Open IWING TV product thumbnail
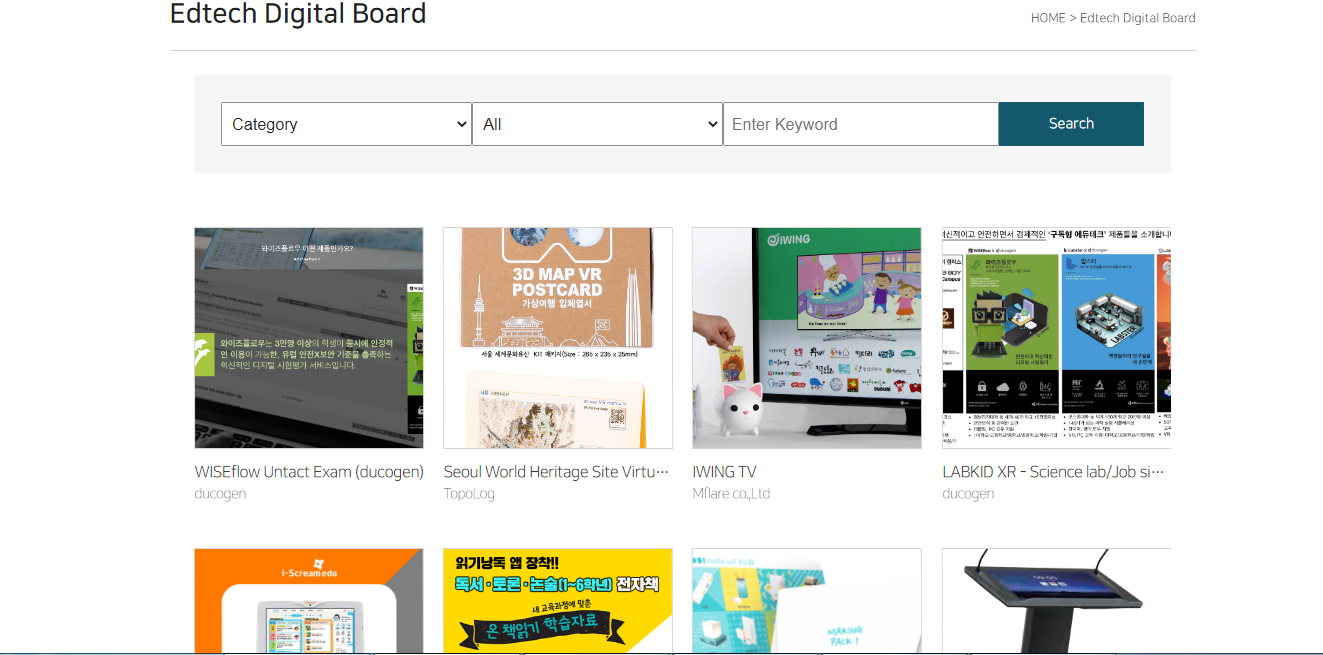This screenshot has width=1323, height=655. click(807, 338)
